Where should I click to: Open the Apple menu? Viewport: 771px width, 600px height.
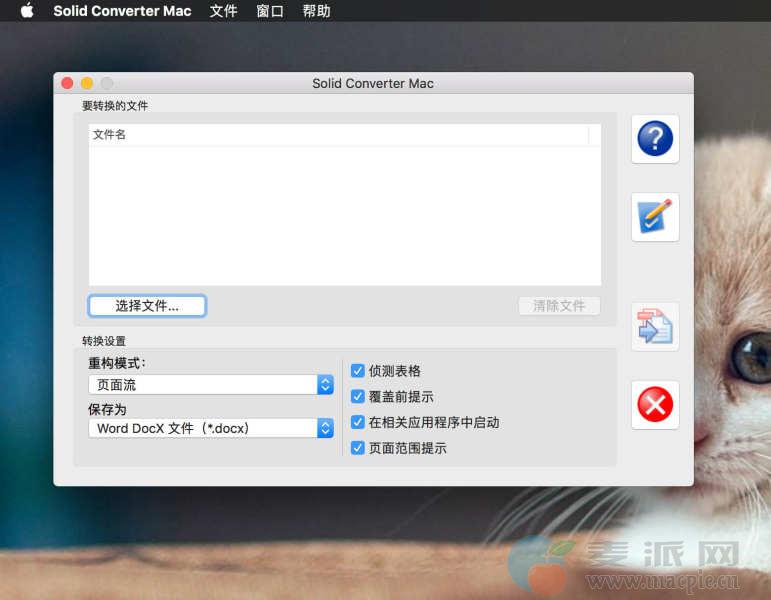27,11
